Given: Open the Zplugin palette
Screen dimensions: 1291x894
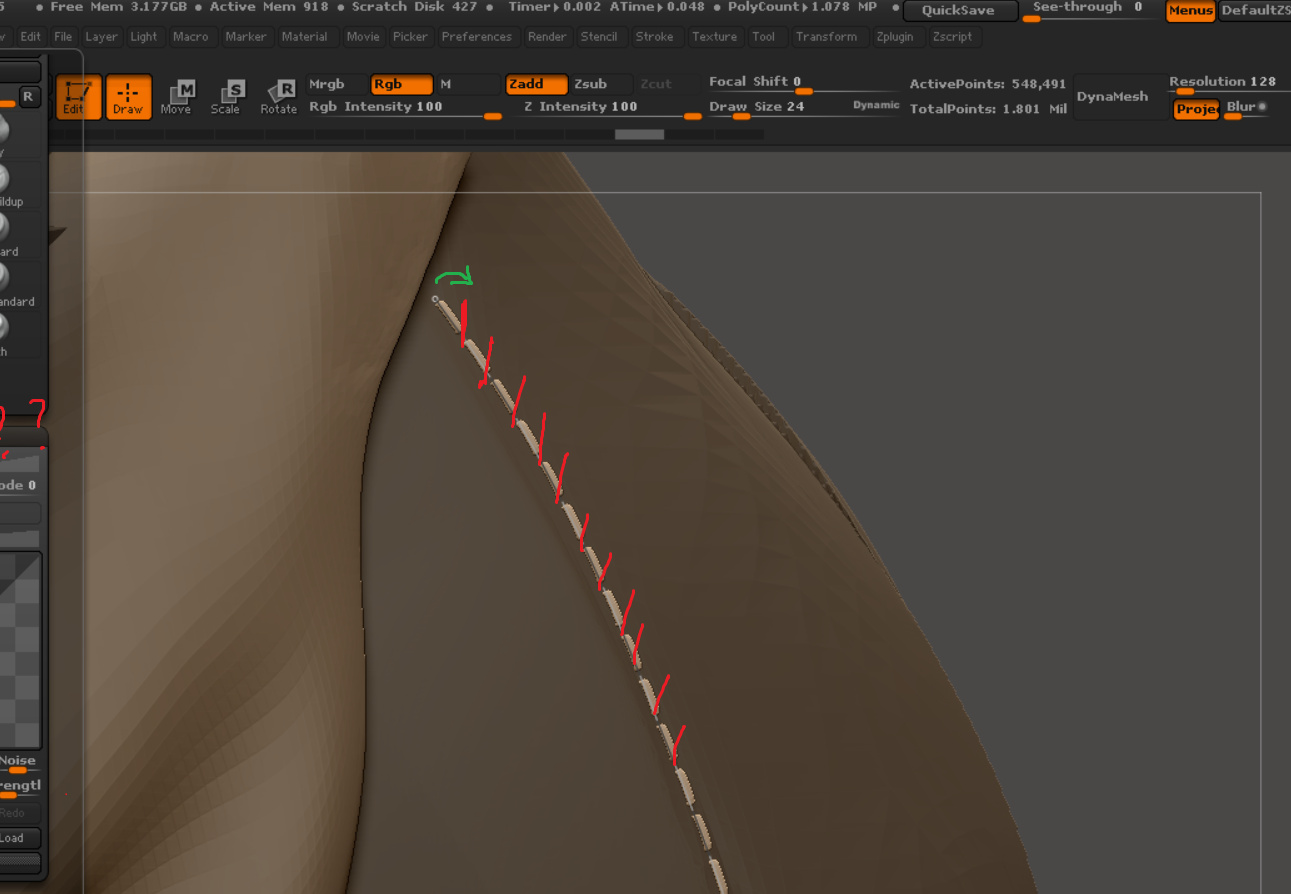Looking at the screenshot, I should click(896, 37).
